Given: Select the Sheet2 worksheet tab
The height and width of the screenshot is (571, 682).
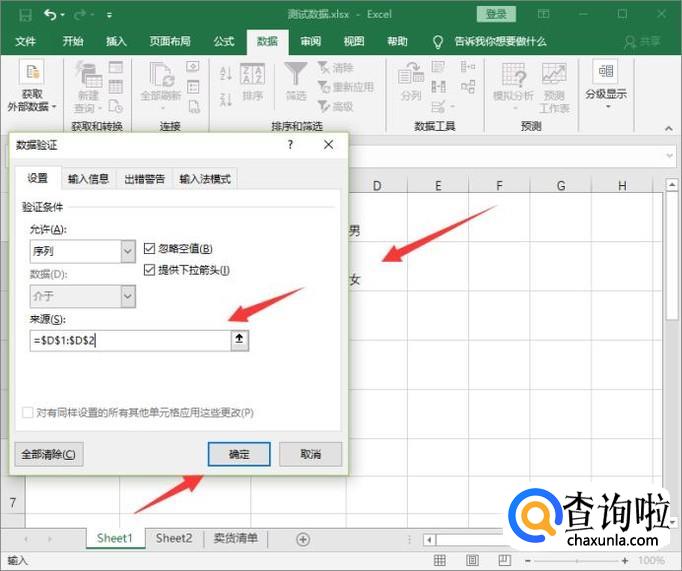Looking at the screenshot, I should [x=174, y=539].
